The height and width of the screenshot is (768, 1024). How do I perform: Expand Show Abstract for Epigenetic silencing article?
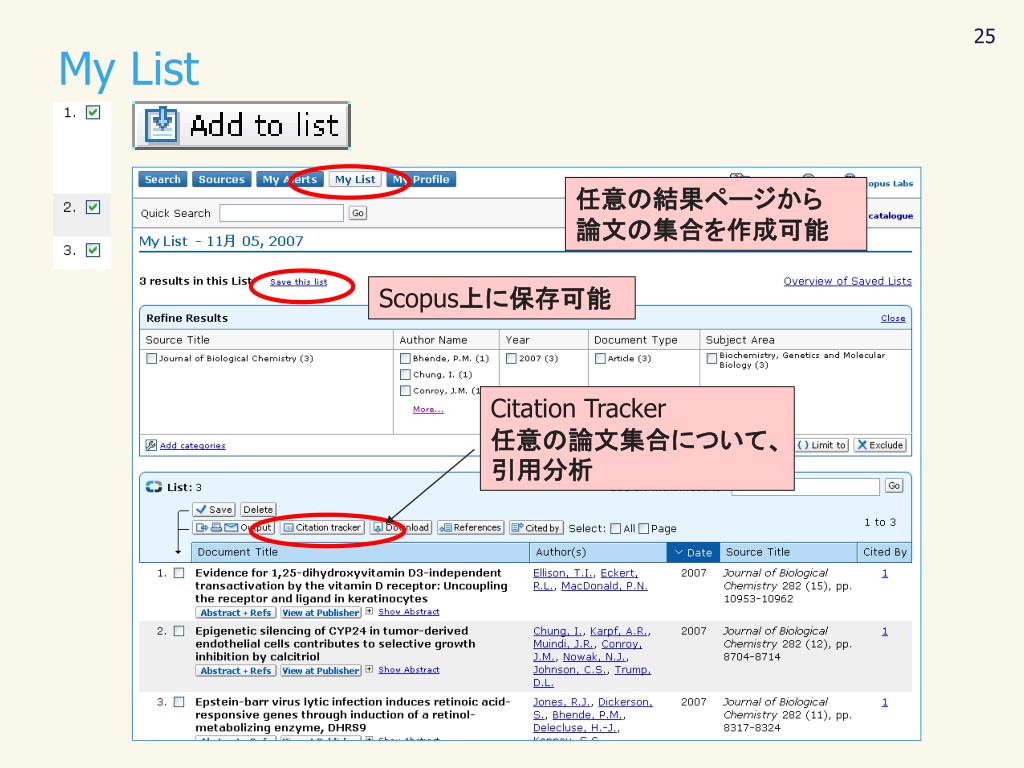pos(408,670)
